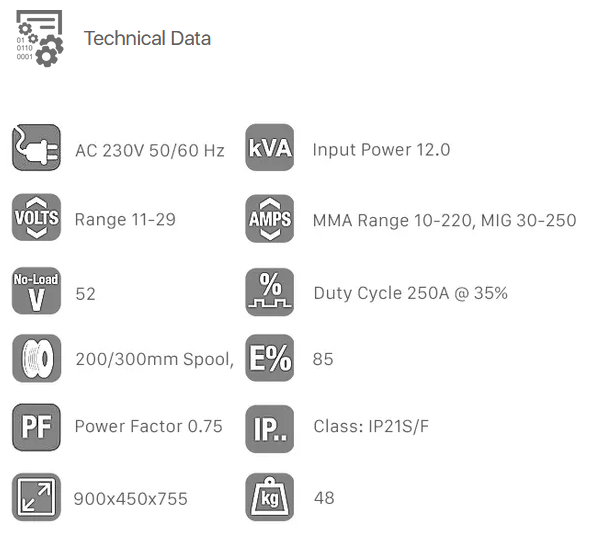This screenshot has height=546, width=593.
Task: Click the kg weight icon
Action: (270, 497)
